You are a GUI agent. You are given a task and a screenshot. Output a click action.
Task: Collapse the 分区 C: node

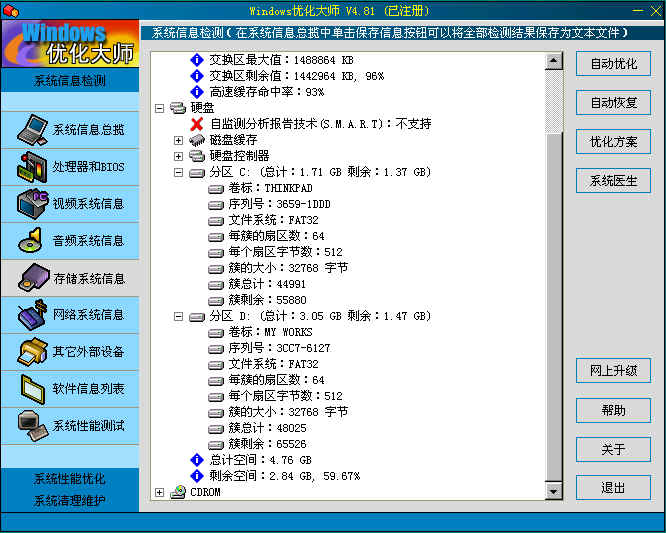178,172
